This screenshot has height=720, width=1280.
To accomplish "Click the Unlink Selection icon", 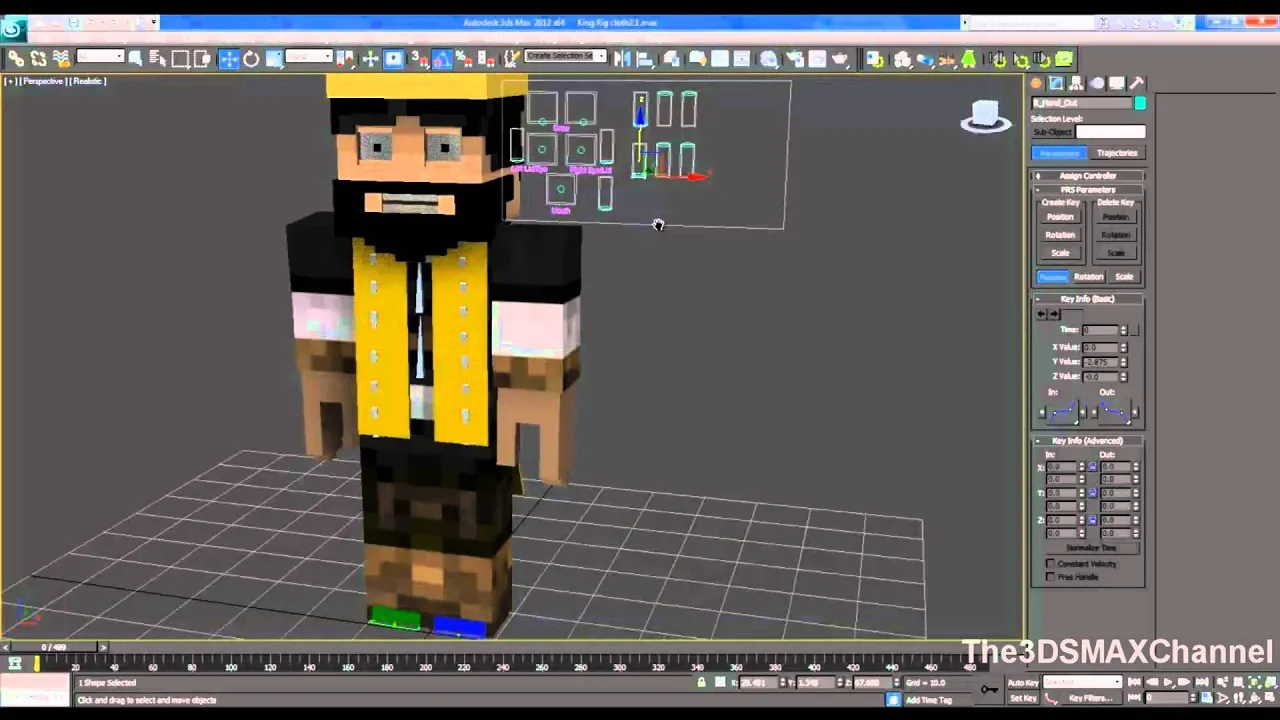I will pyautogui.click(x=38, y=59).
